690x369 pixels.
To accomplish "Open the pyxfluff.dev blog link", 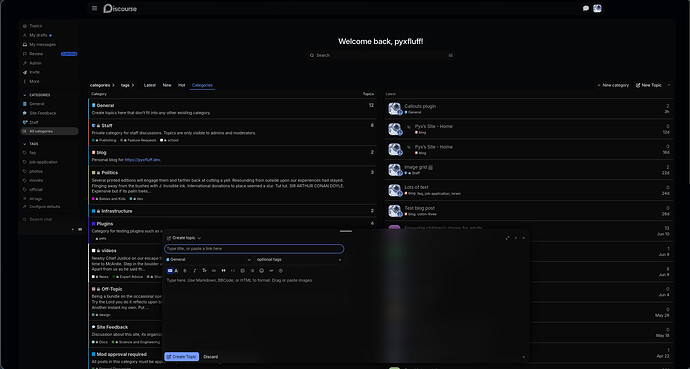I will coord(143,160).
